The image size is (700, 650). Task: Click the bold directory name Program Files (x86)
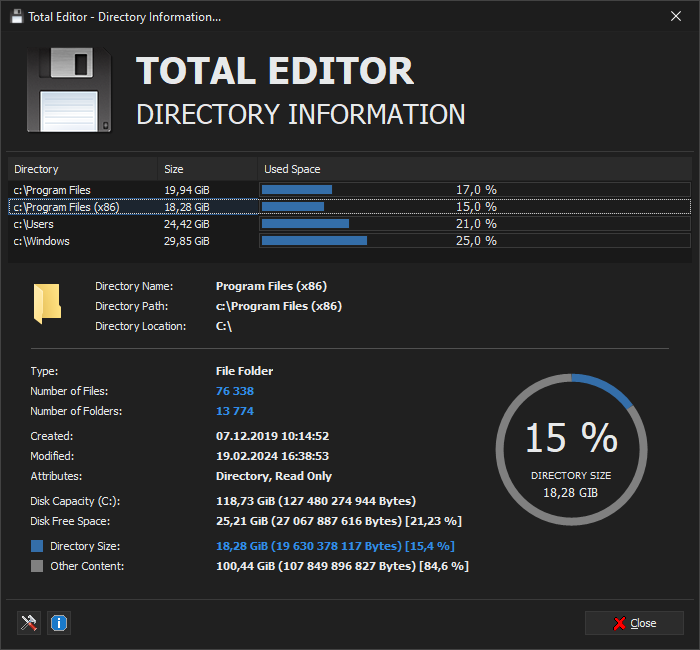271,286
